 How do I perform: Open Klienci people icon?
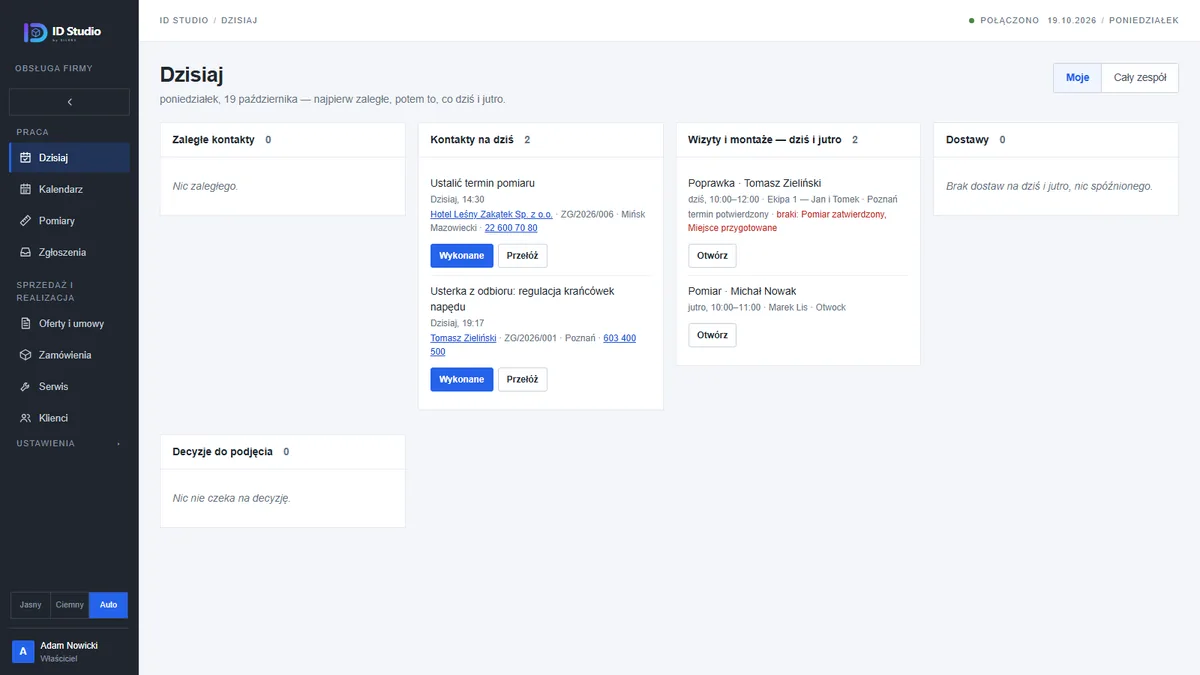(x=26, y=418)
